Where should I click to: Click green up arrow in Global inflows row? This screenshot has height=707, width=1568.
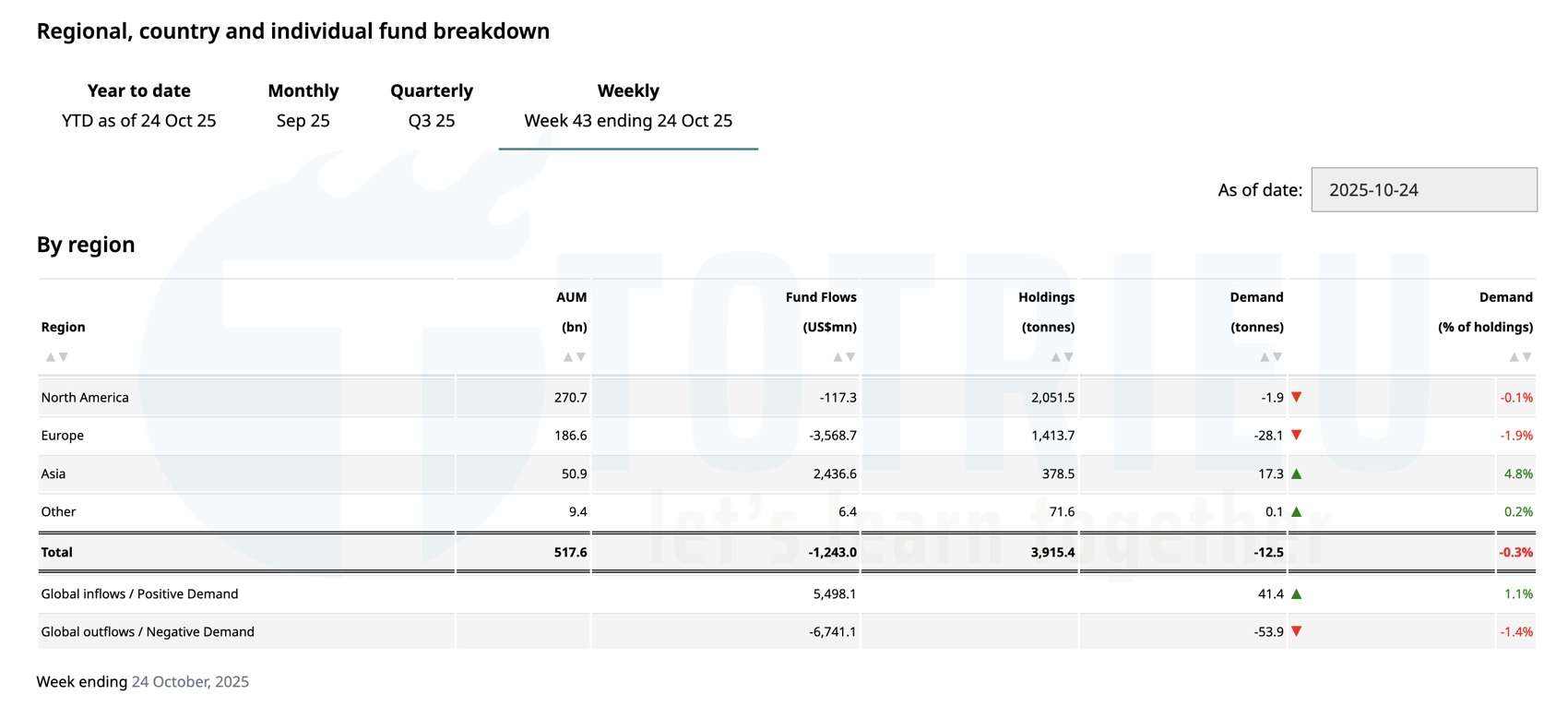(x=1296, y=593)
